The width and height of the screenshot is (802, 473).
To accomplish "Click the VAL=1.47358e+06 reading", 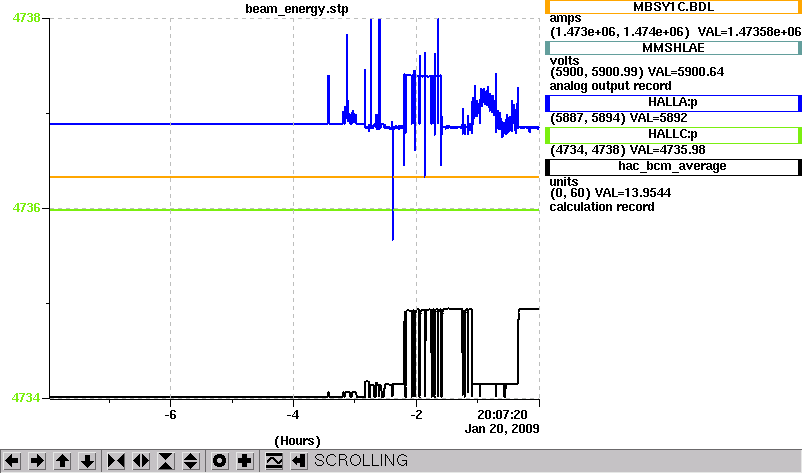I will [x=749, y=32].
